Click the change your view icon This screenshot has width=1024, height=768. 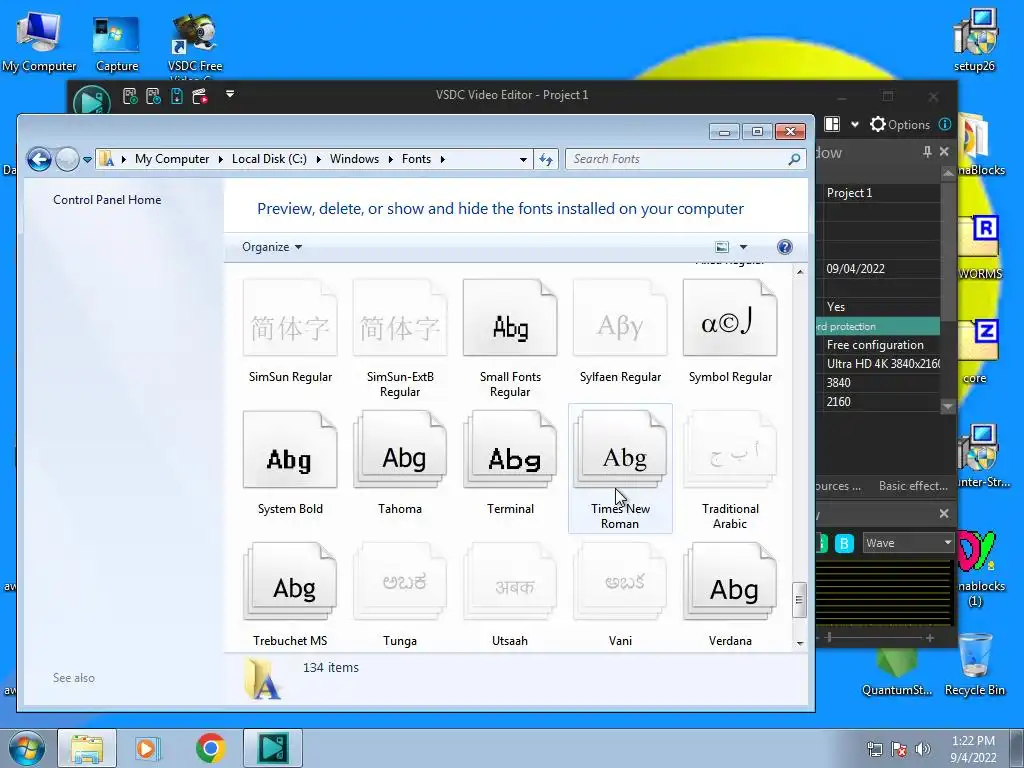[x=722, y=247]
